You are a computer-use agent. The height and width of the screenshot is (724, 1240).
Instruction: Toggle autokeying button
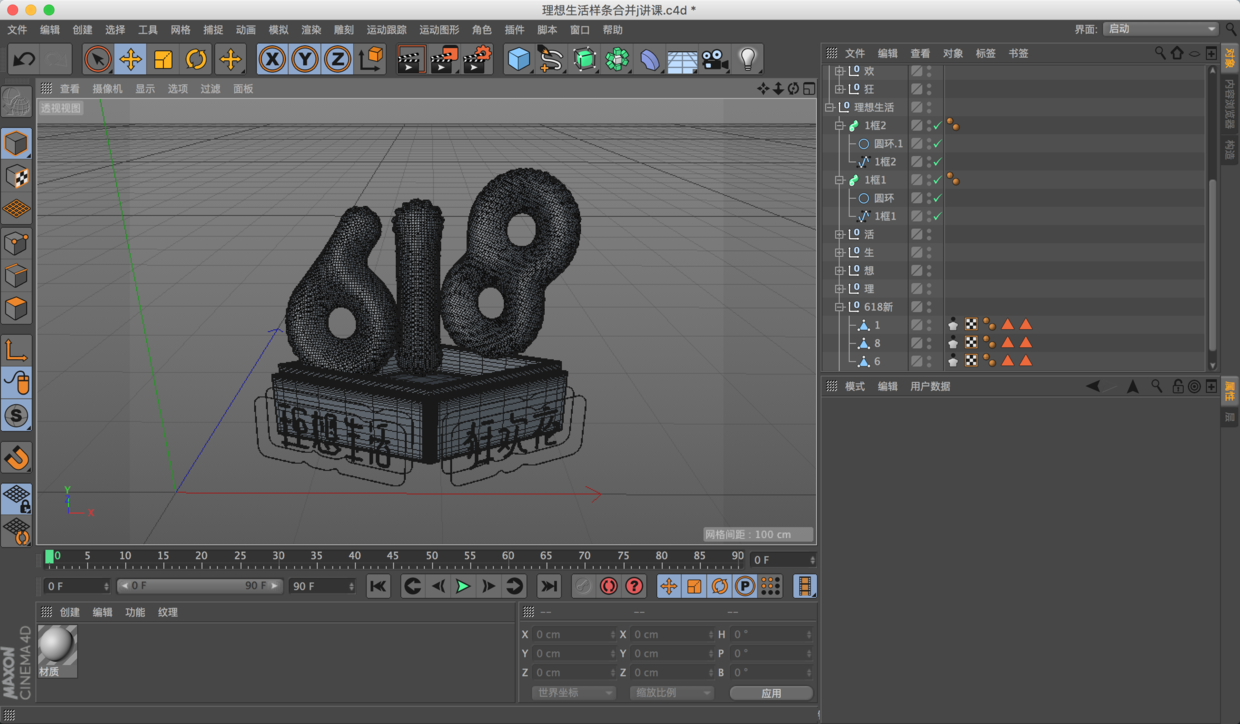coord(608,586)
